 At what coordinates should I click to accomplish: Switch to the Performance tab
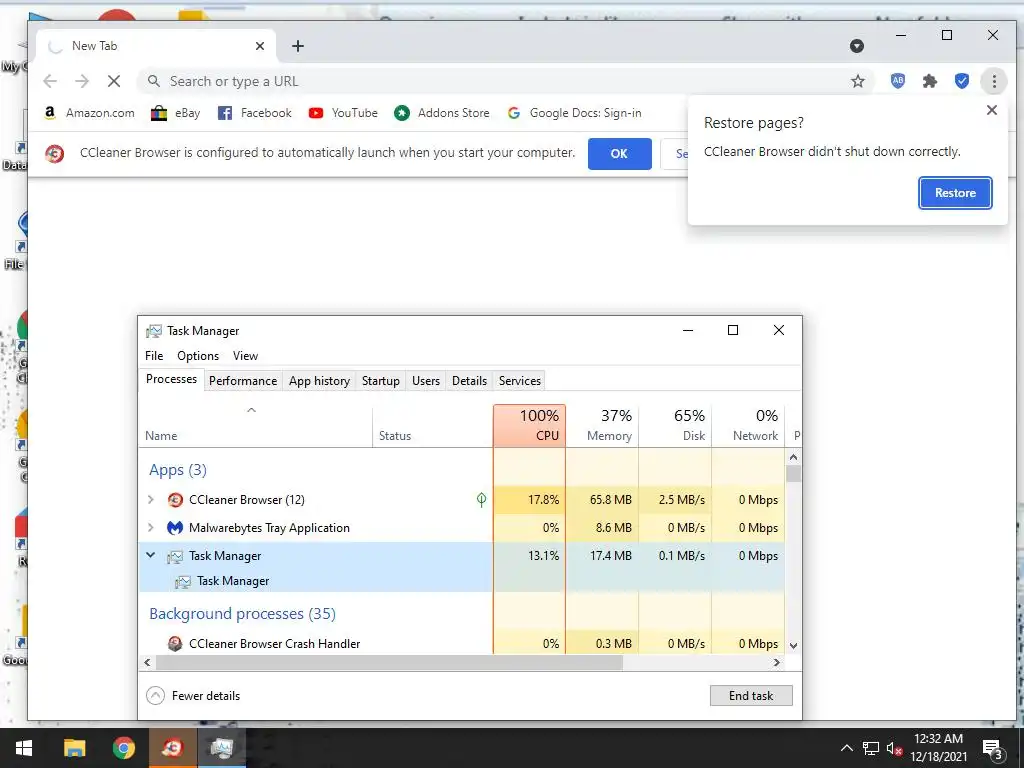click(243, 381)
